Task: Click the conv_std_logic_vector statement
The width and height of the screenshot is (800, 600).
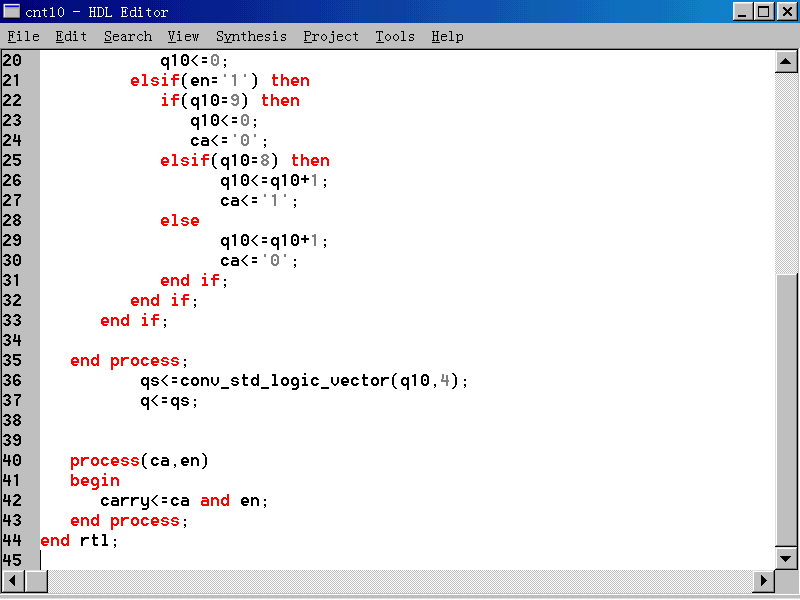Action: pos(305,381)
